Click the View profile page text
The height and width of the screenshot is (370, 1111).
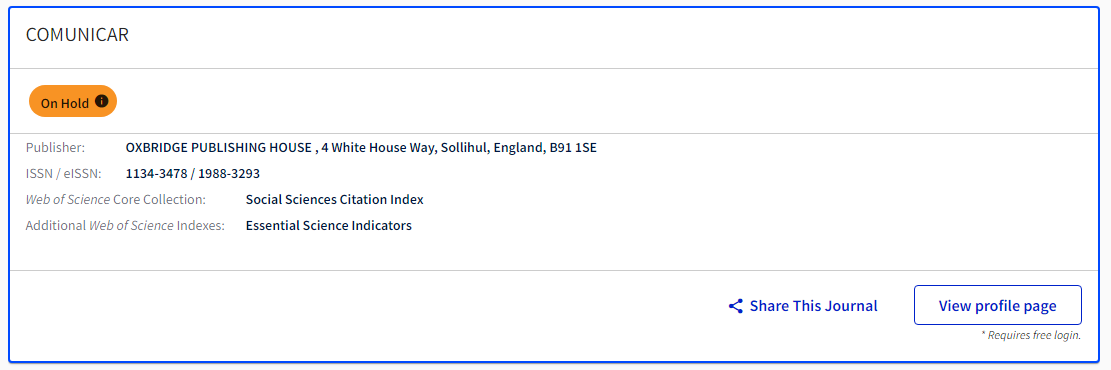click(998, 306)
